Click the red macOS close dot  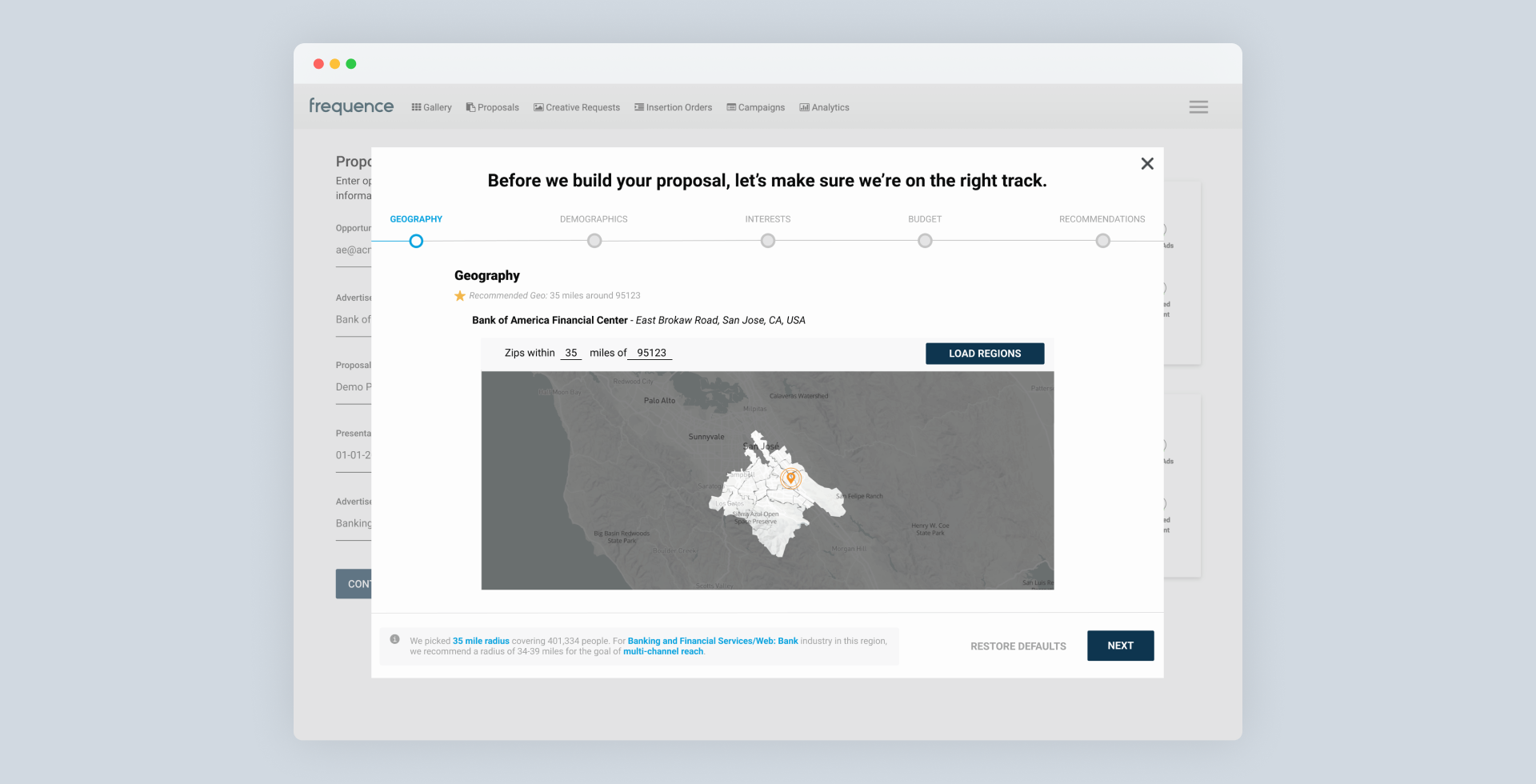click(x=318, y=64)
